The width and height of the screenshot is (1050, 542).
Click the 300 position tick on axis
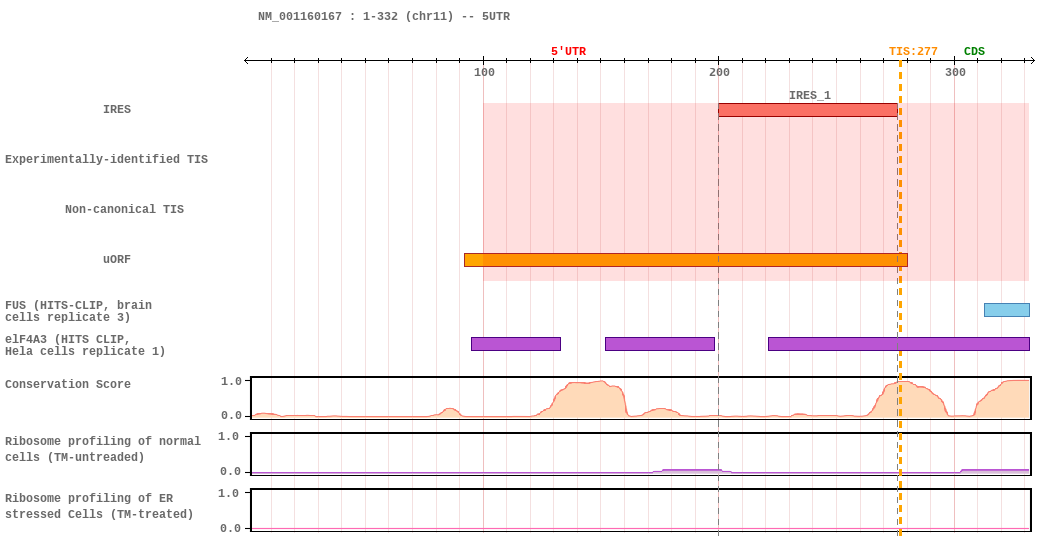955,72
